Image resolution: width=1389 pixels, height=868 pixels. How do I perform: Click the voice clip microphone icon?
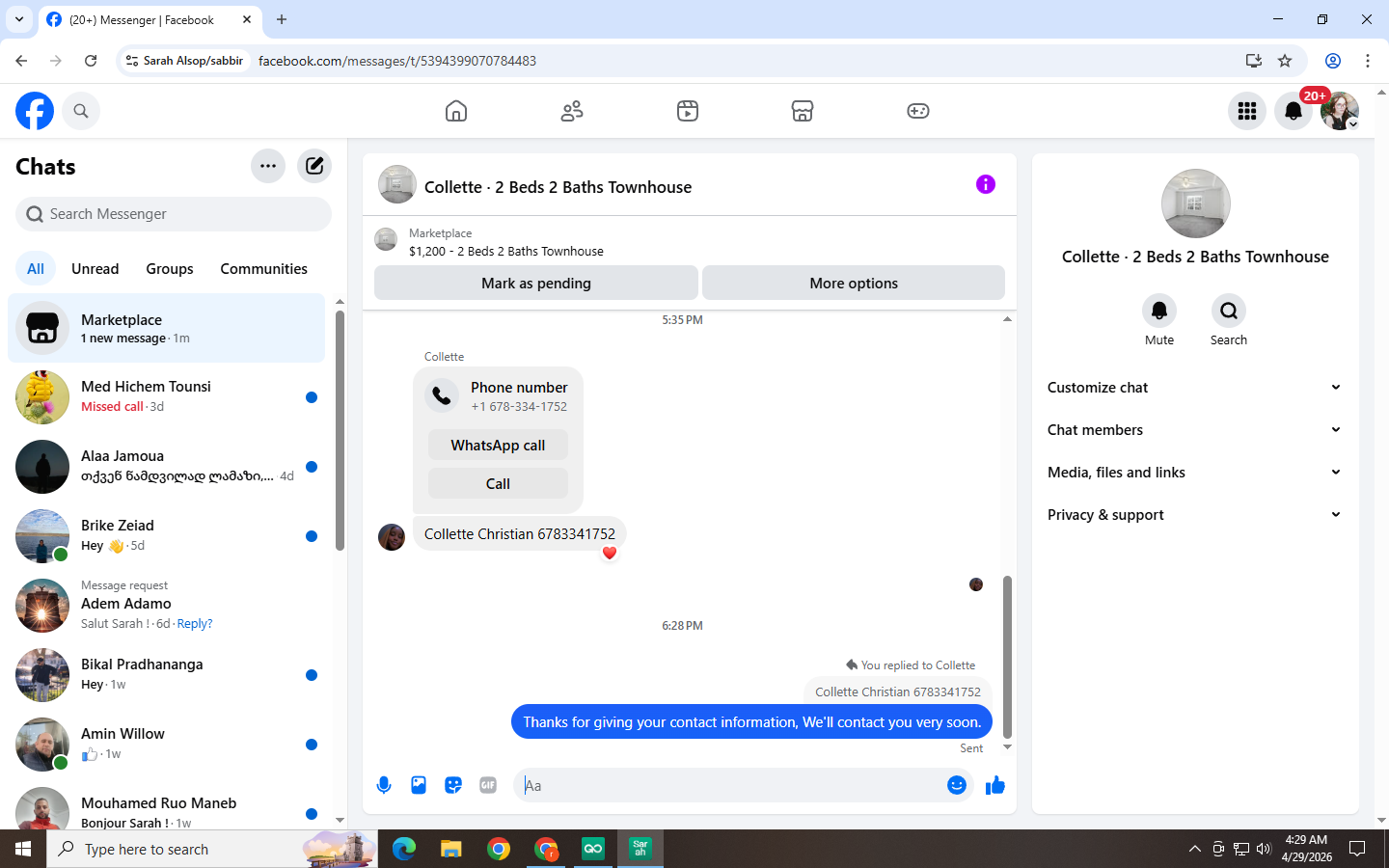point(384,785)
